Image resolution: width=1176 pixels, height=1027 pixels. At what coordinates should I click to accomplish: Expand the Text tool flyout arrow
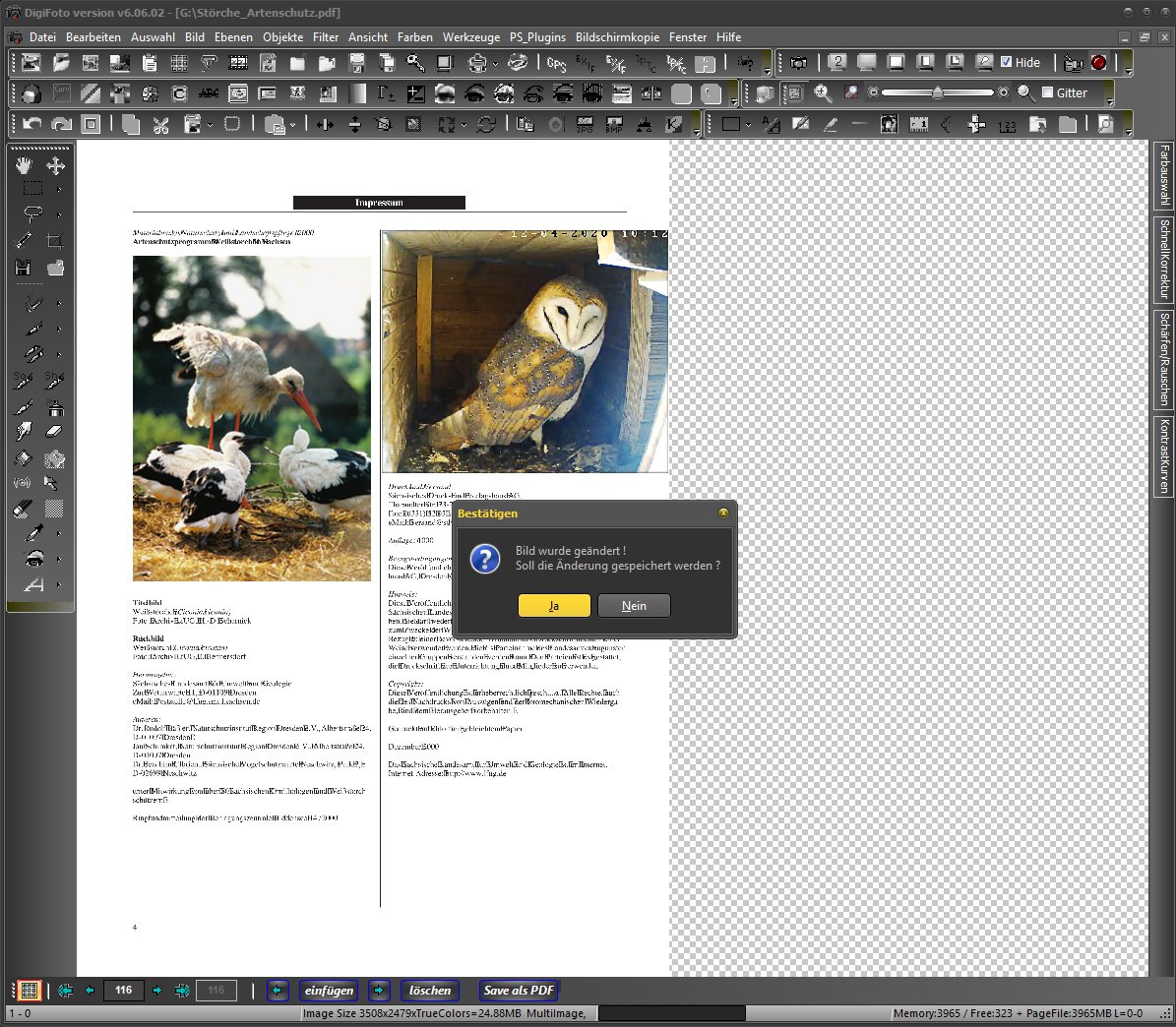click(x=59, y=585)
